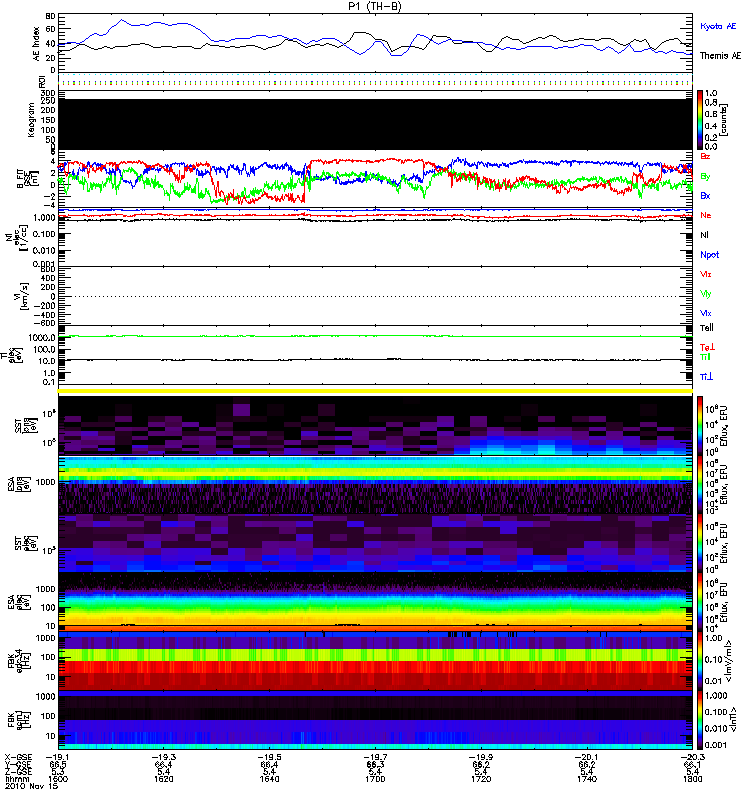Click the ROI axis label

click(x=42, y=82)
